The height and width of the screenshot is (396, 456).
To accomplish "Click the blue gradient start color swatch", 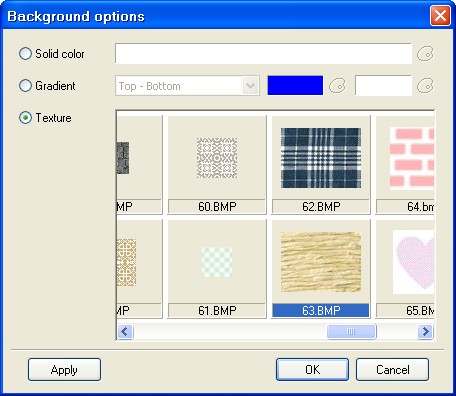I will (295, 86).
